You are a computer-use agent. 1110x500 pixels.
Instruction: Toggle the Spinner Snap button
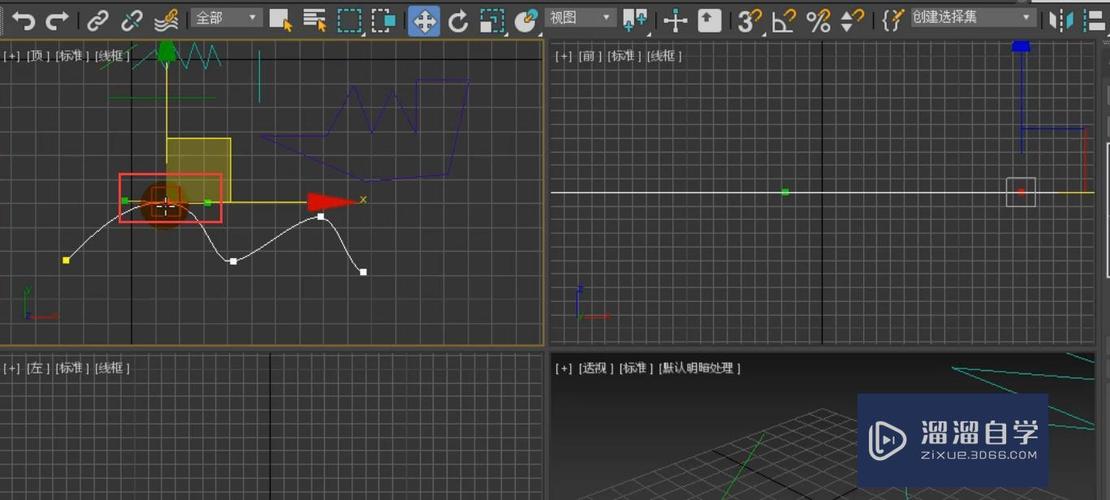coord(852,21)
